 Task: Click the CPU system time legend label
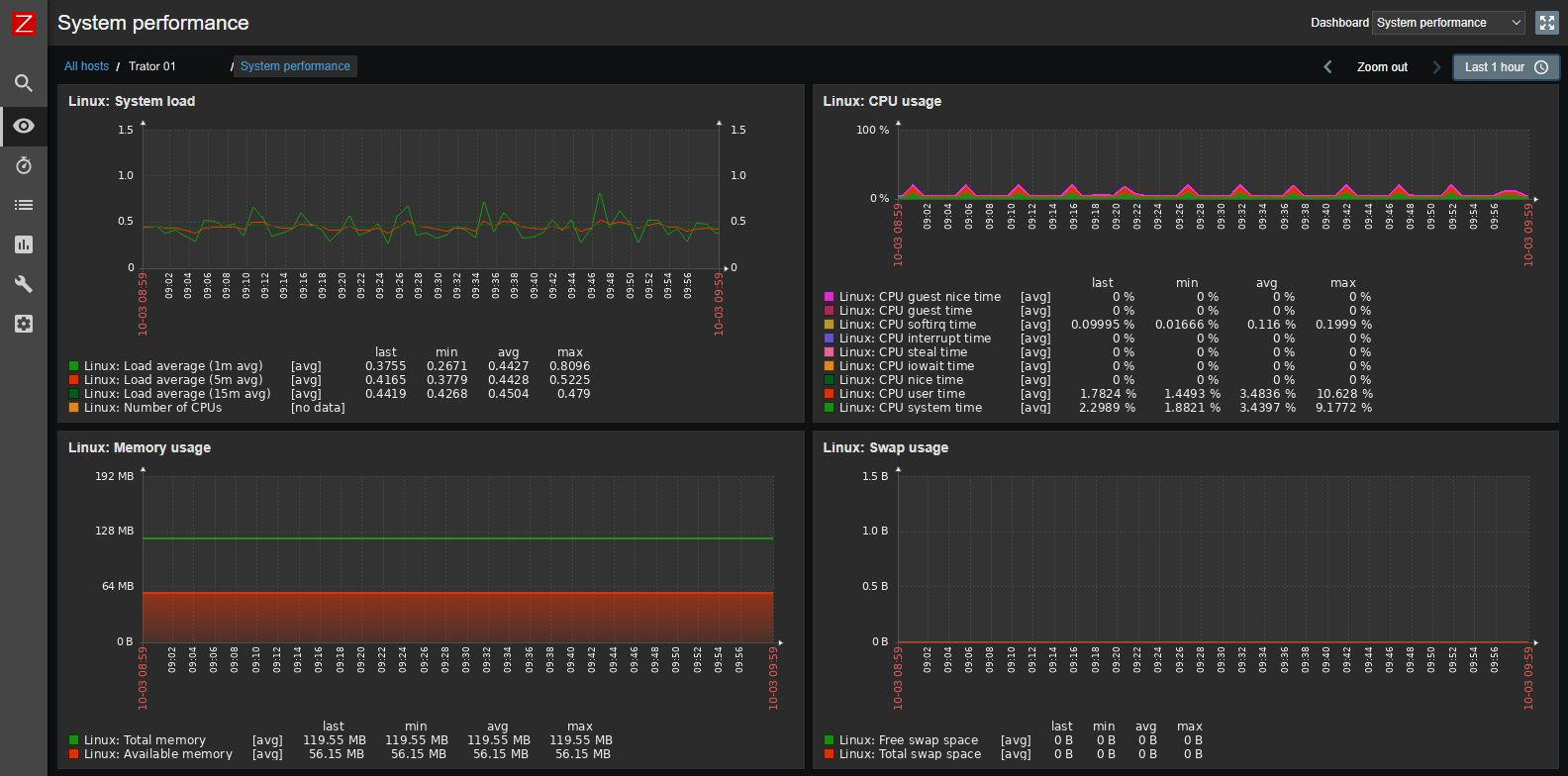coord(911,408)
